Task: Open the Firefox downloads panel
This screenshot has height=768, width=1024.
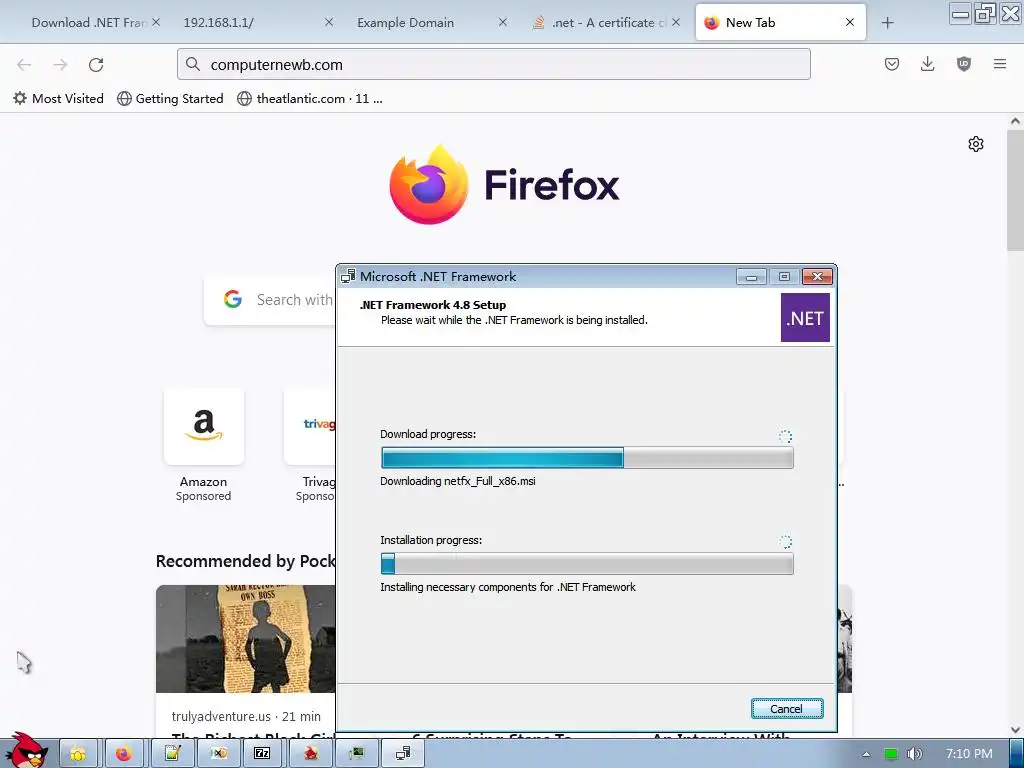Action: coord(927,64)
